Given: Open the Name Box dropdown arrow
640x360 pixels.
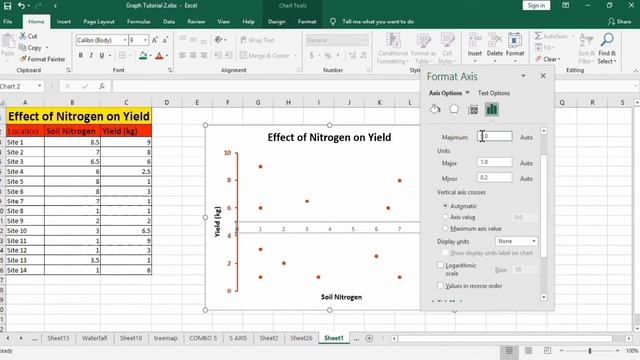Looking at the screenshot, I should point(40,86).
